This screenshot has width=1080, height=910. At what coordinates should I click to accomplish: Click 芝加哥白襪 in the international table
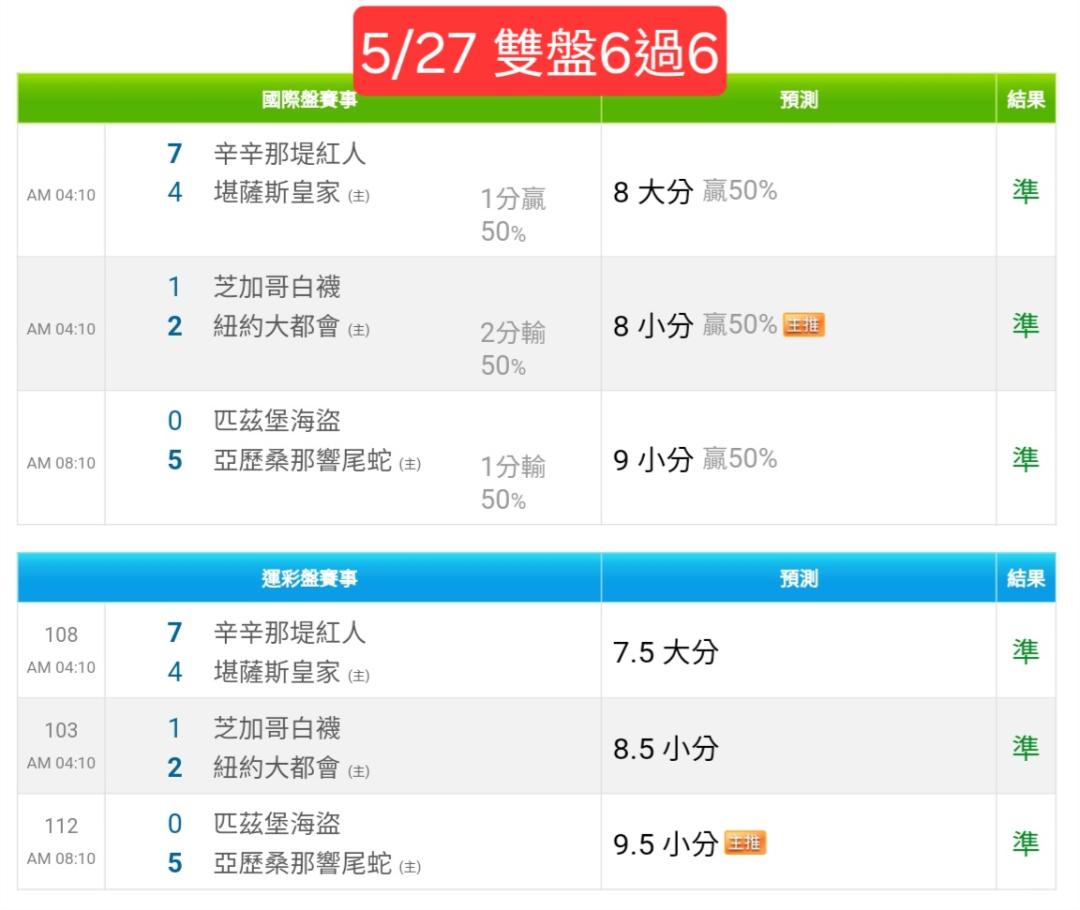point(277,287)
